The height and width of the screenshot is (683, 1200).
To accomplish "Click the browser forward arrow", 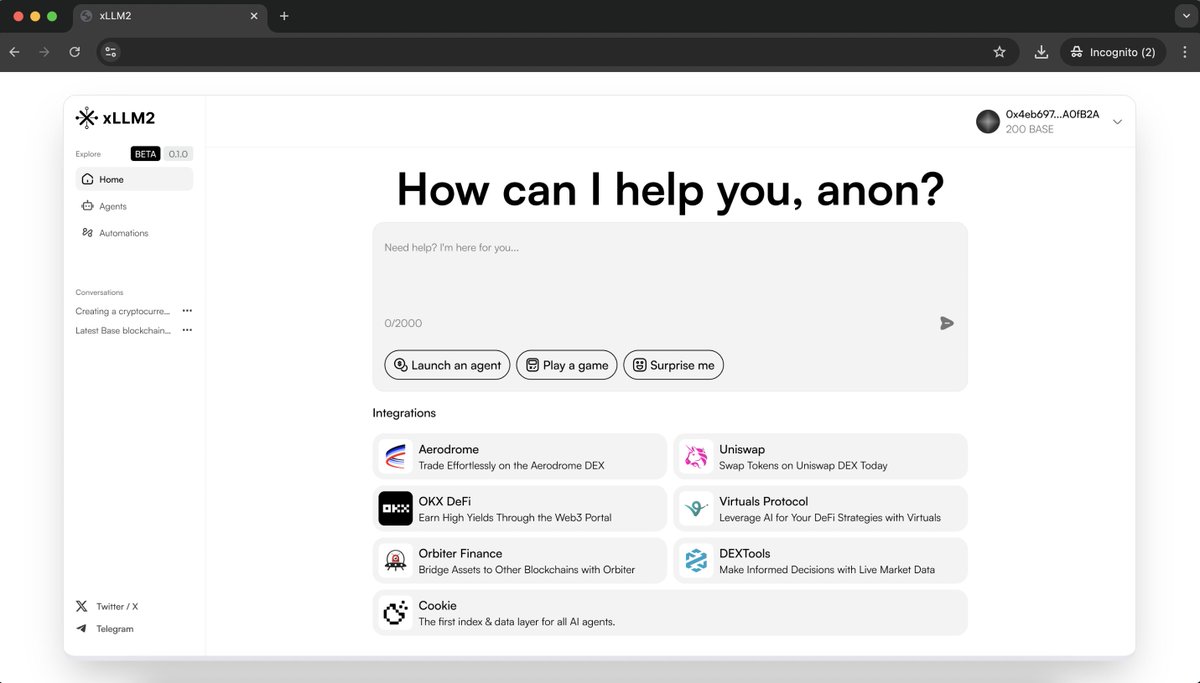I will click(44, 52).
